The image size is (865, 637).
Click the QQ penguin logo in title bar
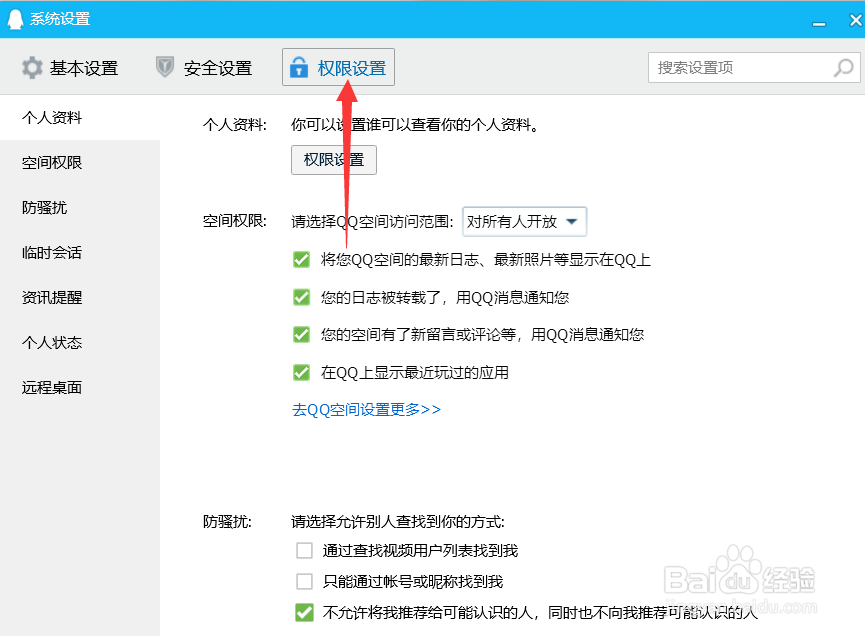pyautogui.click(x=15, y=19)
